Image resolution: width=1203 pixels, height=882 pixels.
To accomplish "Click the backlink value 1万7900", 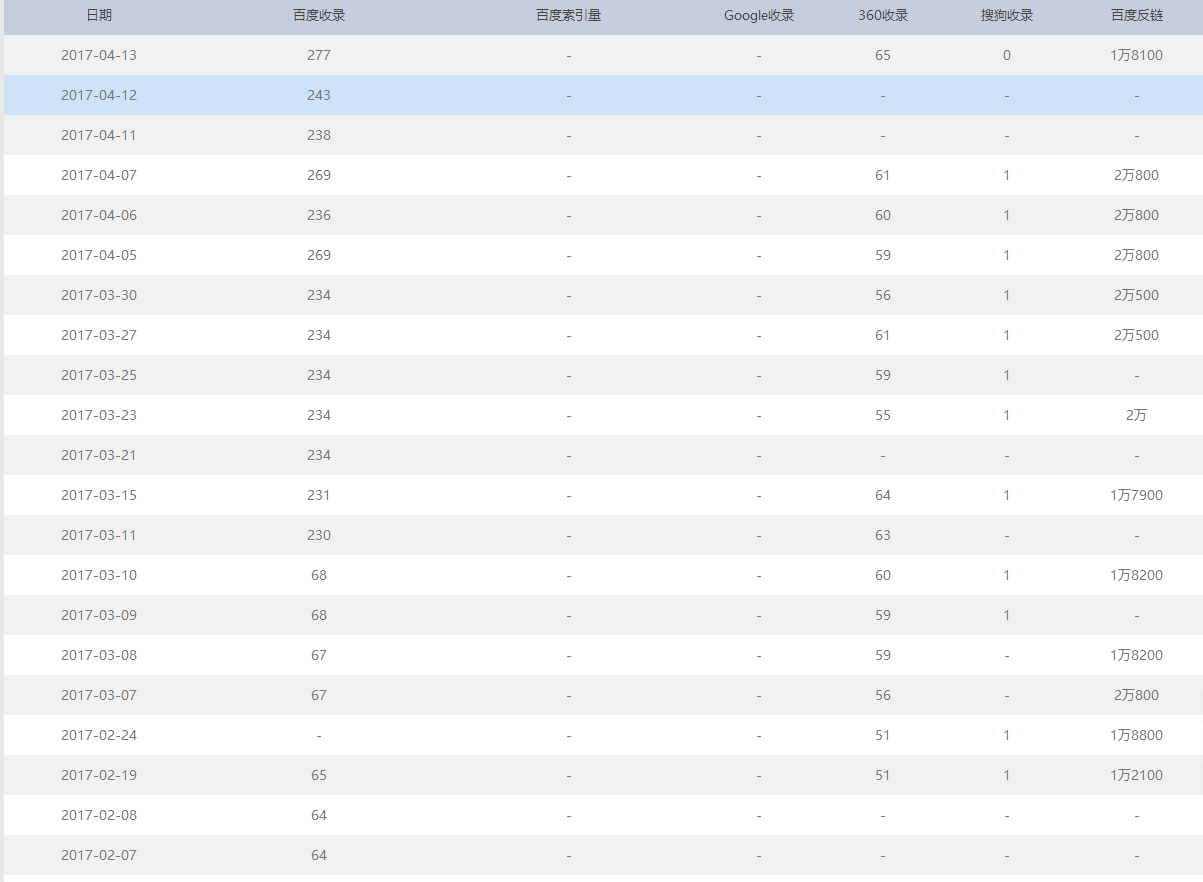I will tap(1137, 495).
